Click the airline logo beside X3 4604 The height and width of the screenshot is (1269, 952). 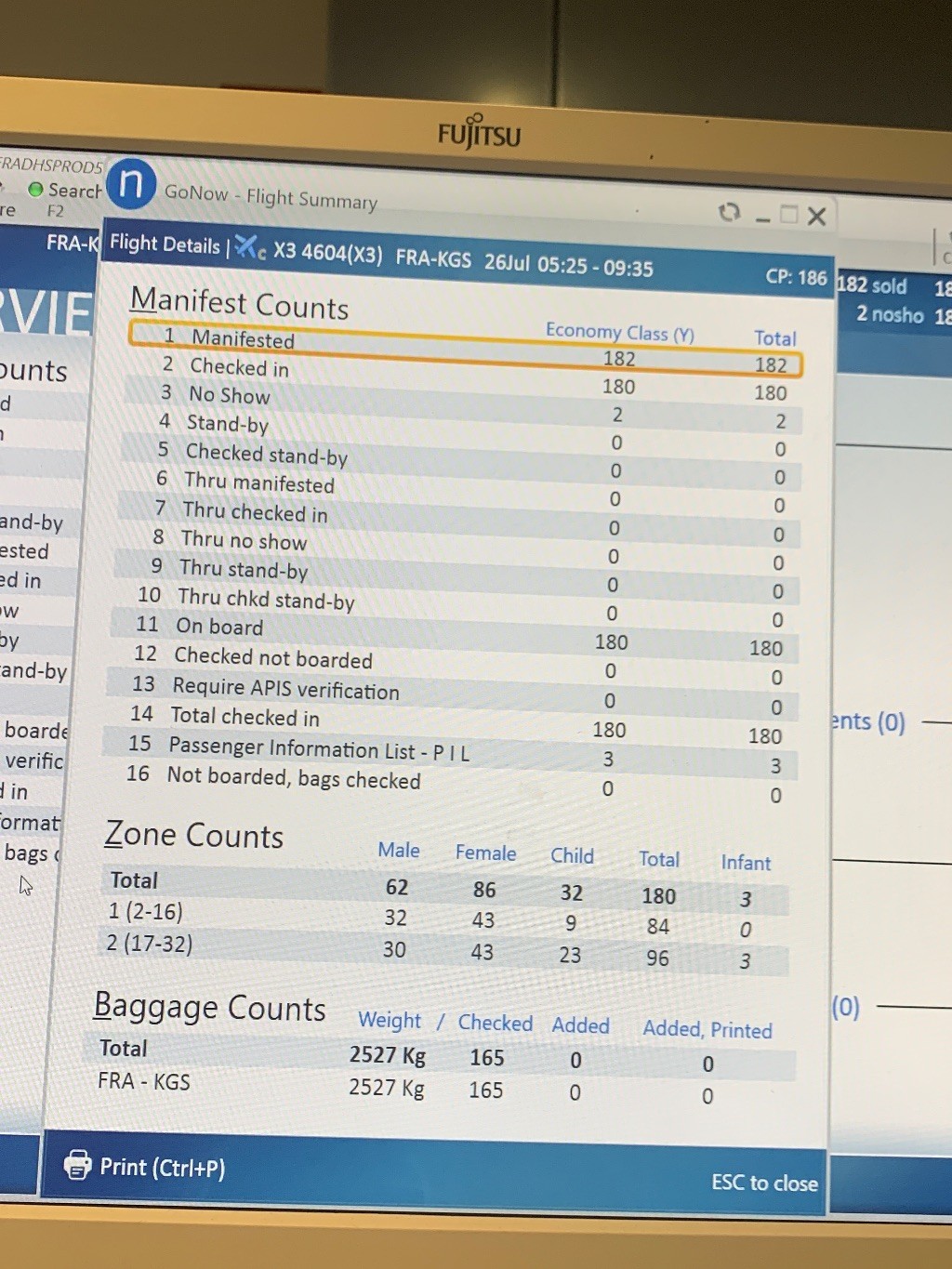(x=249, y=247)
